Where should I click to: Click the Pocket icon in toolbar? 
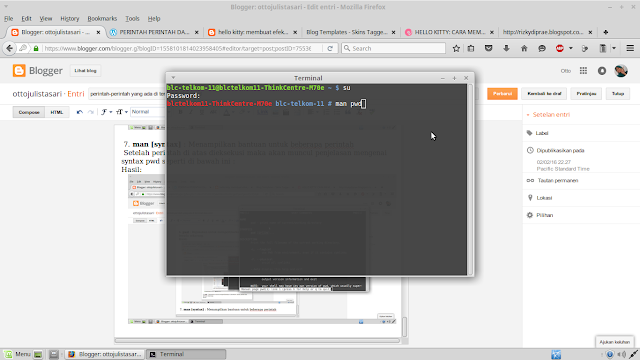click(x=489, y=48)
